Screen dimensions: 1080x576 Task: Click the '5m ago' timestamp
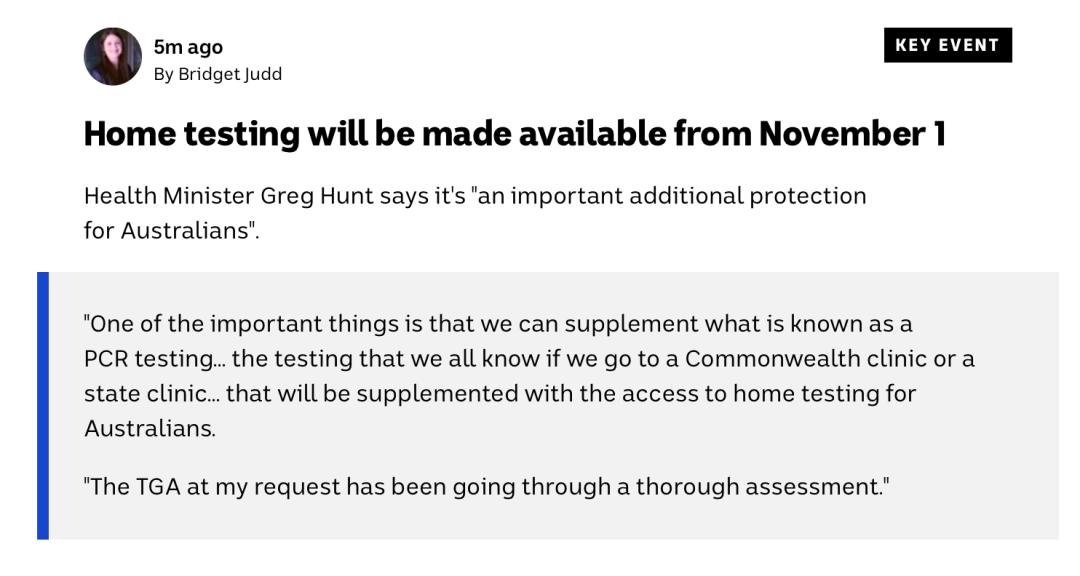pyautogui.click(x=188, y=47)
